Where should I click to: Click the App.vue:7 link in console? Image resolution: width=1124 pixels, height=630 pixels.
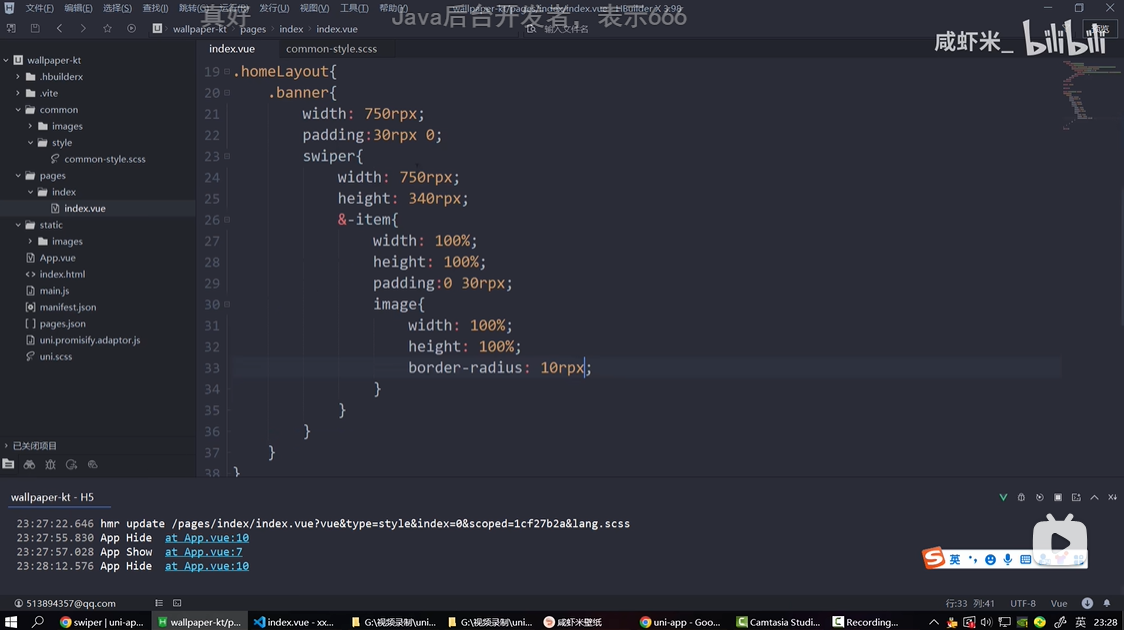pos(203,552)
